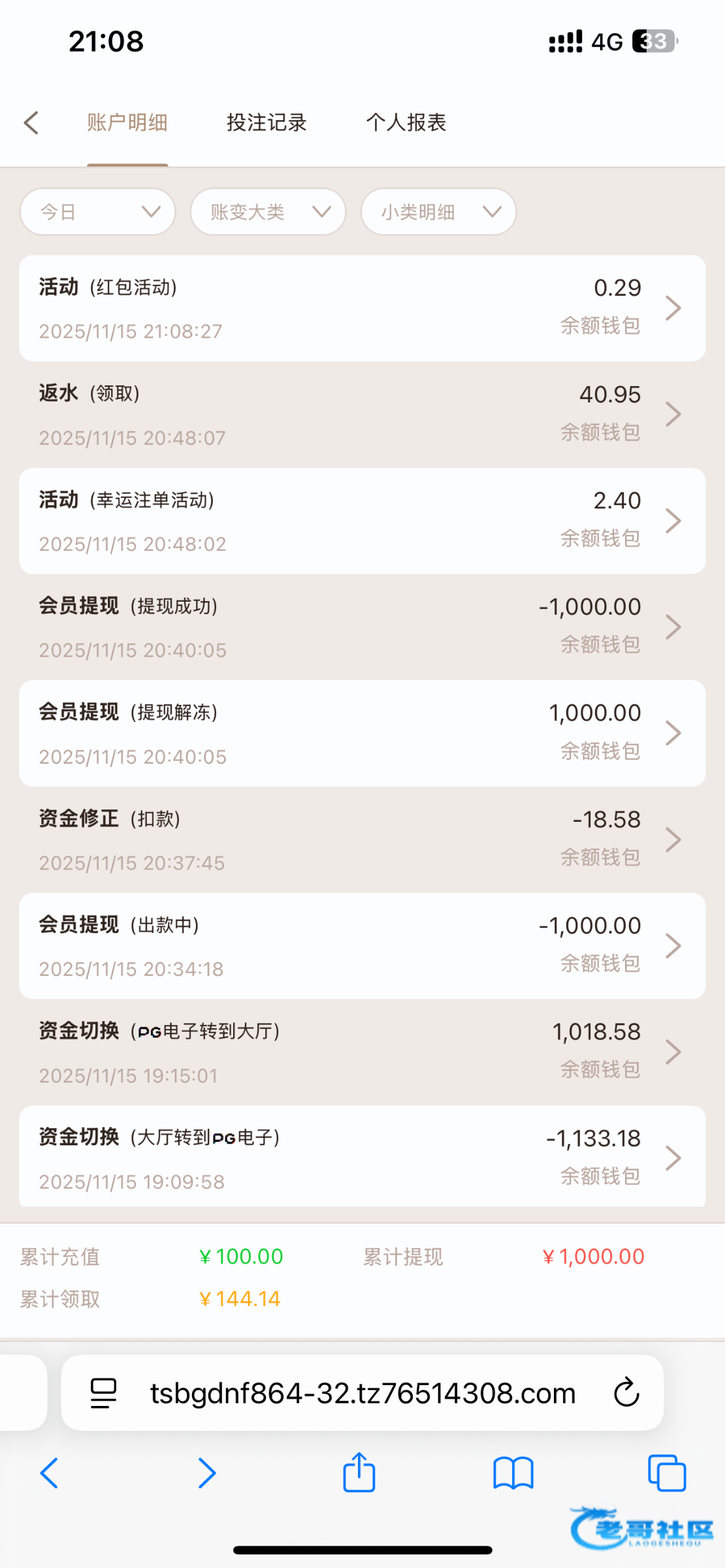Switch to the 投注记录 tab
The height and width of the screenshot is (1568, 725).
tap(266, 123)
